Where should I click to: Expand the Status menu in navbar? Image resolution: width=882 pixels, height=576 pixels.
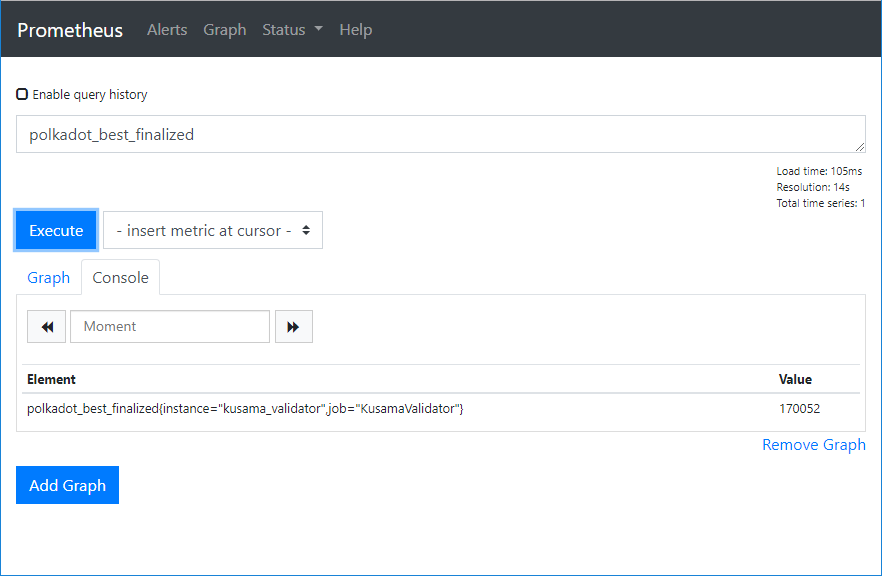pyautogui.click(x=292, y=30)
